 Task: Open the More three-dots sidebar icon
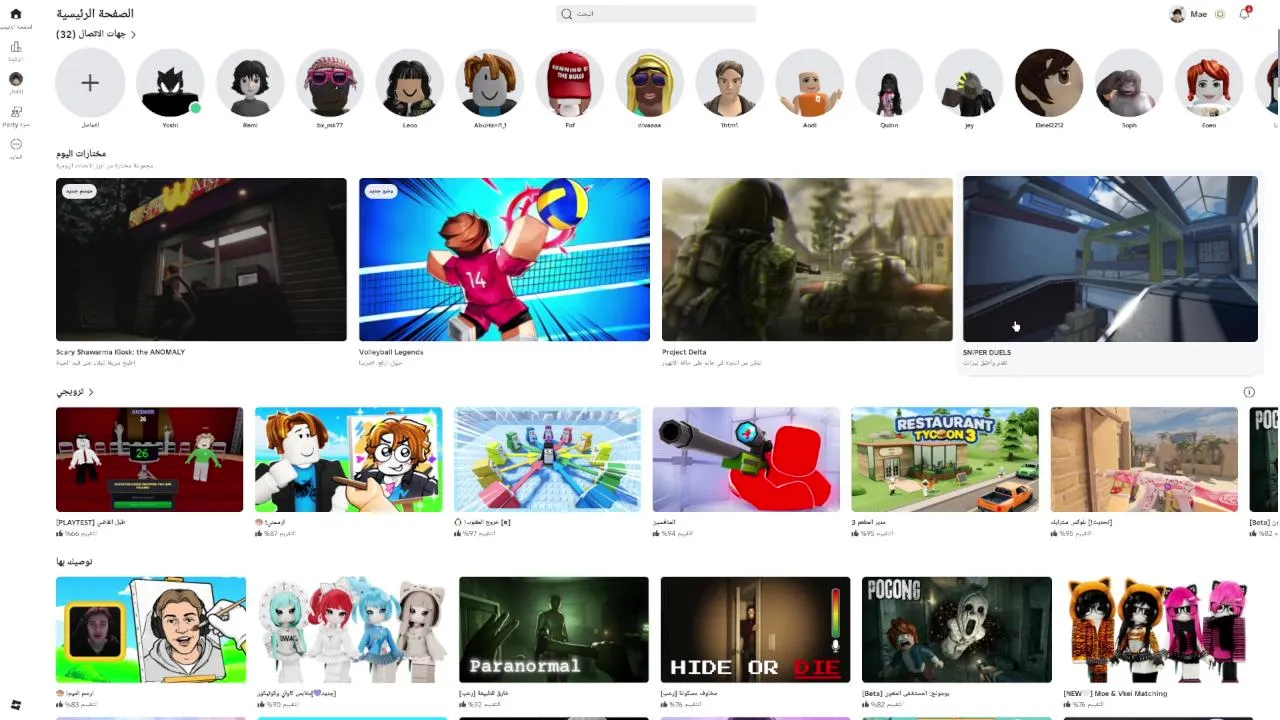coord(15,144)
